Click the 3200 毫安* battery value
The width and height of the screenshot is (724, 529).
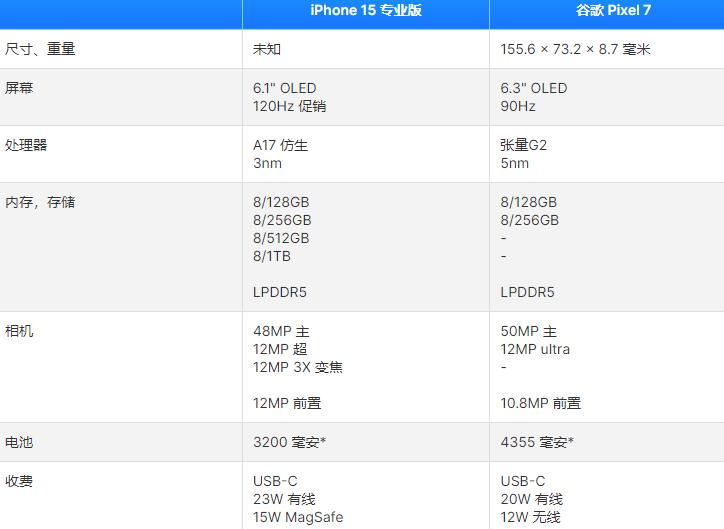click(290, 442)
